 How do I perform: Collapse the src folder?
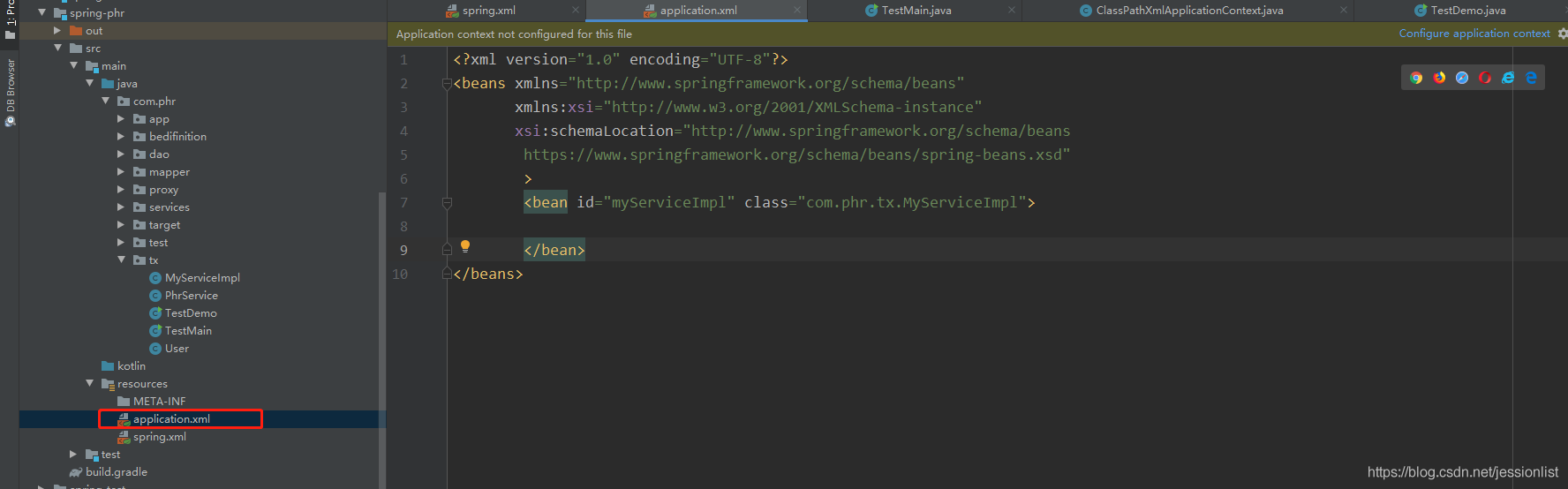(57, 49)
